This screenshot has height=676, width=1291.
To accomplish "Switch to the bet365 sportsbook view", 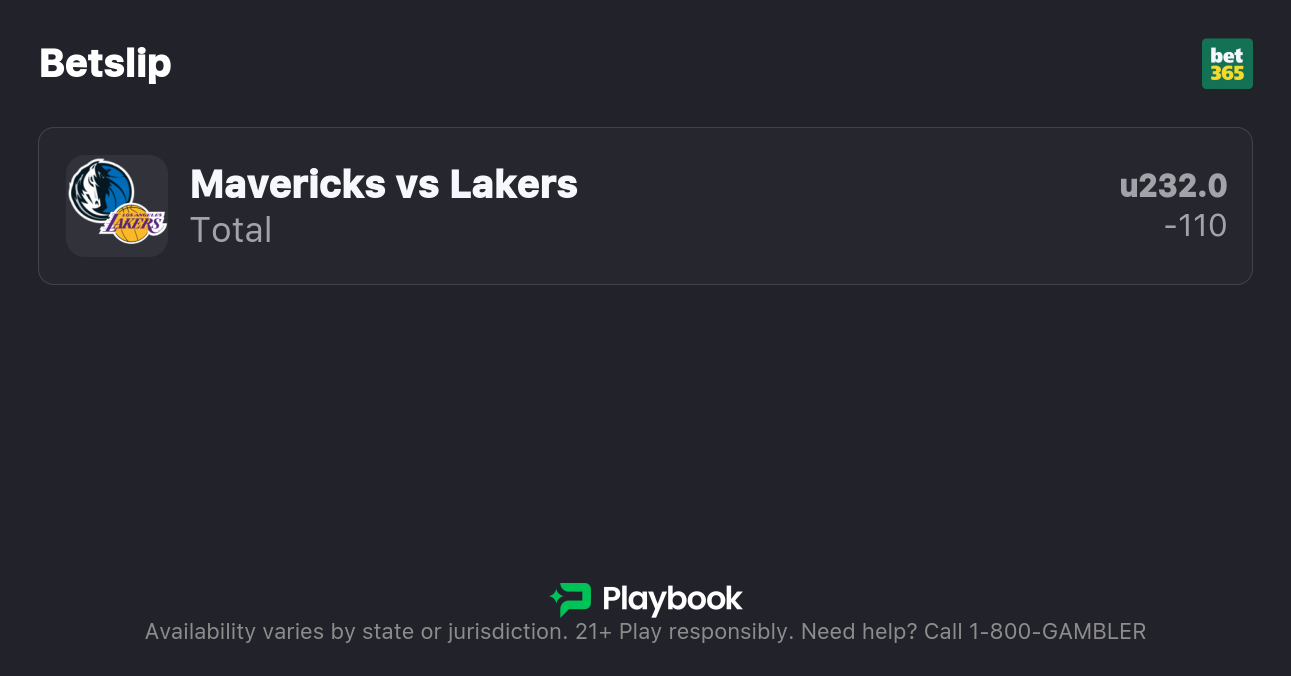I will click(1228, 63).
